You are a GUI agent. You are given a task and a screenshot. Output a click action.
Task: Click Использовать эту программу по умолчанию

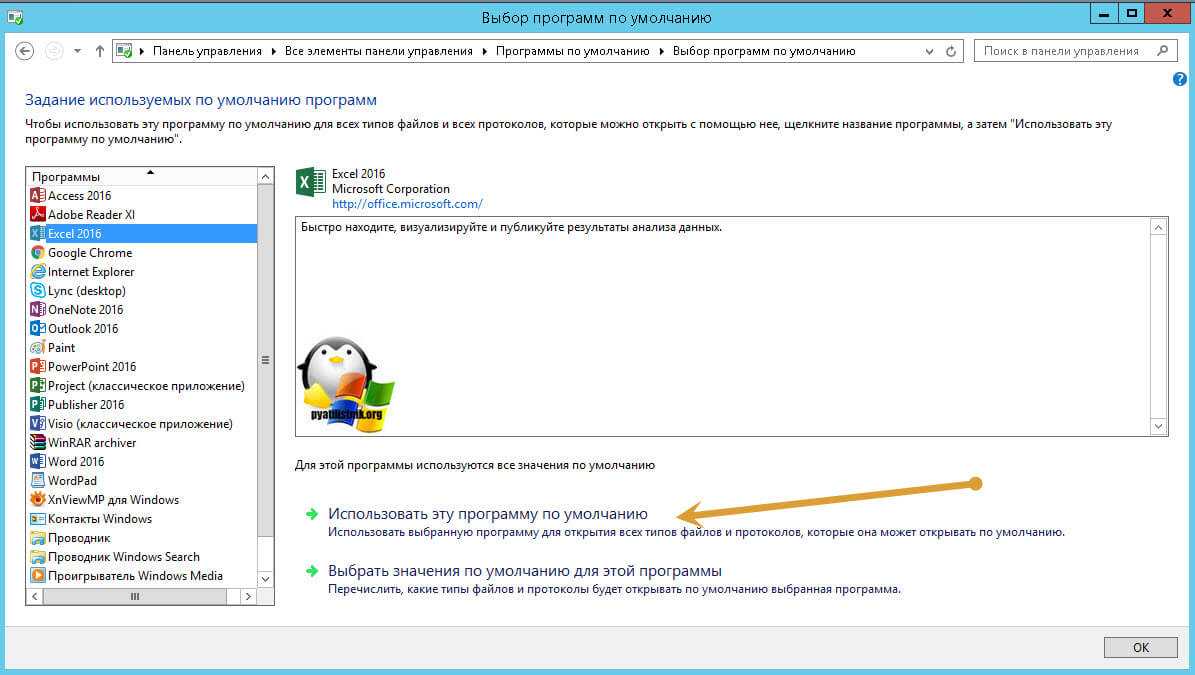(x=488, y=514)
